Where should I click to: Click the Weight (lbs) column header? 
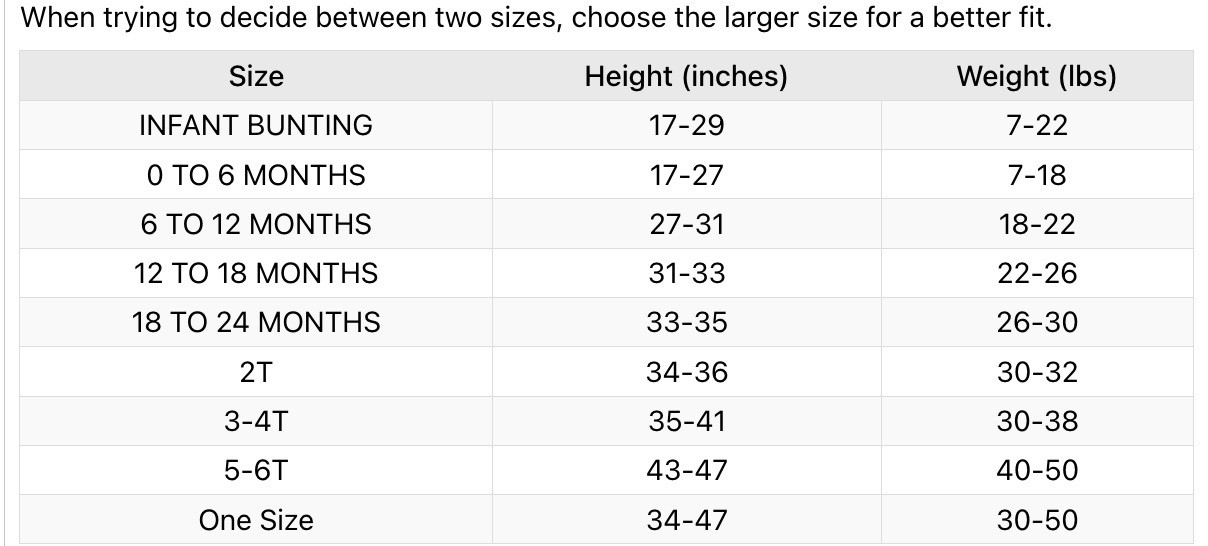point(1037,76)
